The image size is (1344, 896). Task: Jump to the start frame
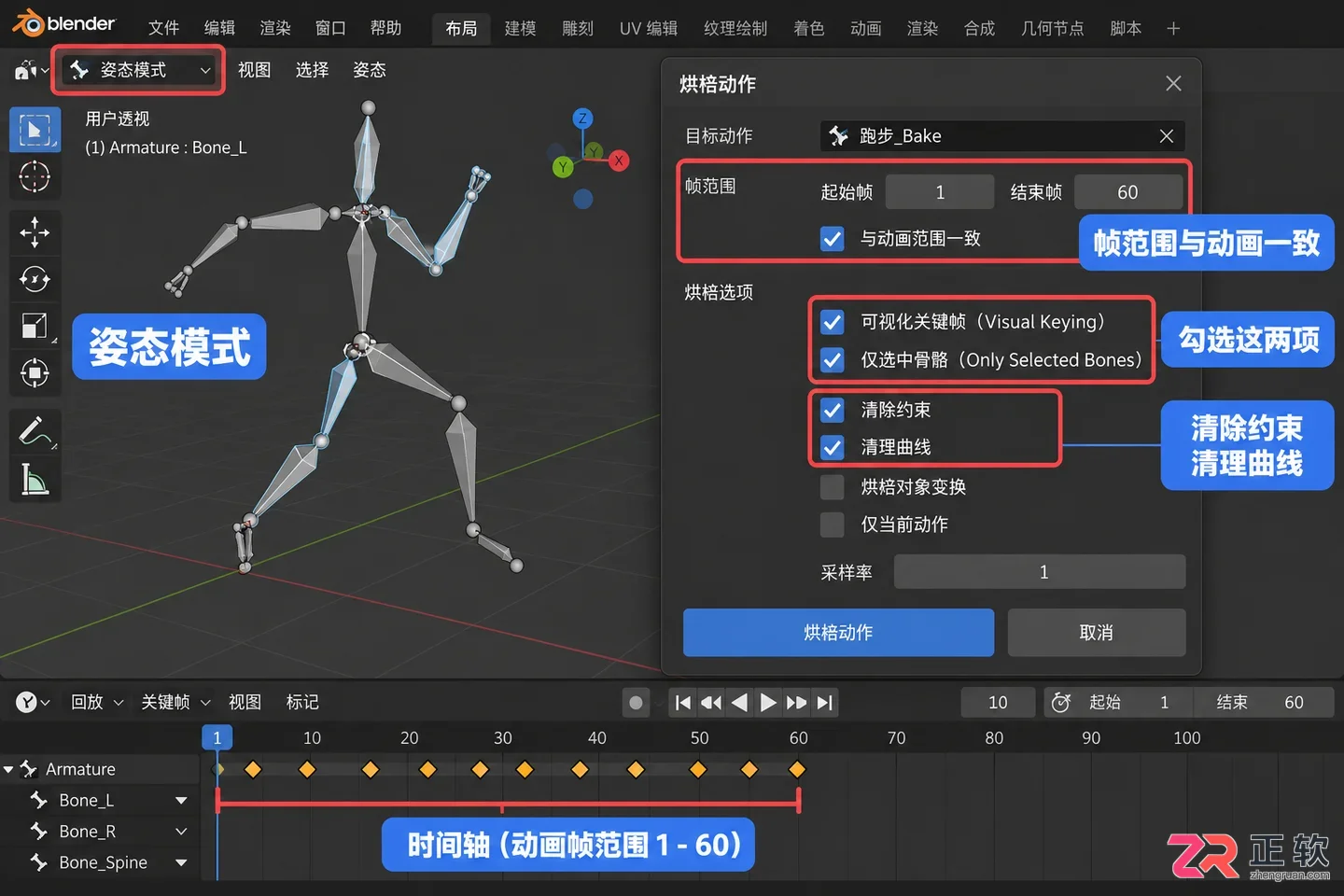[x=683, y=702]
